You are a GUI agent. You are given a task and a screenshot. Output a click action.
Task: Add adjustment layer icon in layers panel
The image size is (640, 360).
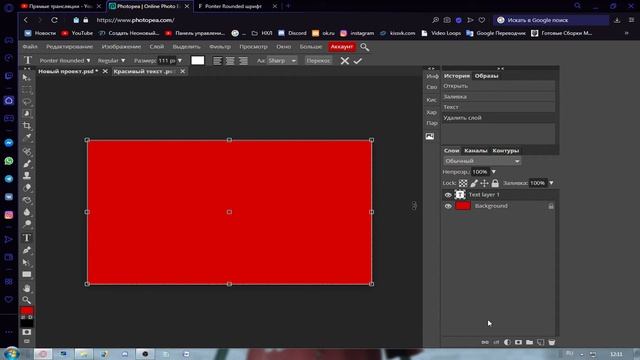coord(507,342)
